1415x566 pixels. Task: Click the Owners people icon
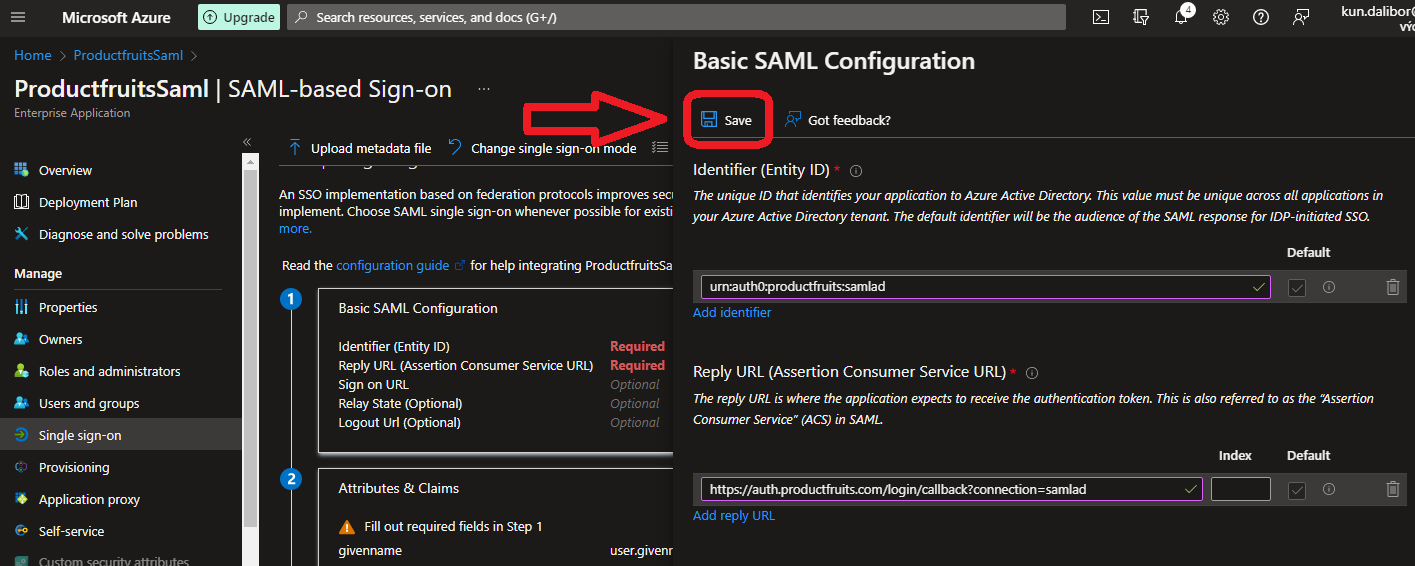coord(21,339)
